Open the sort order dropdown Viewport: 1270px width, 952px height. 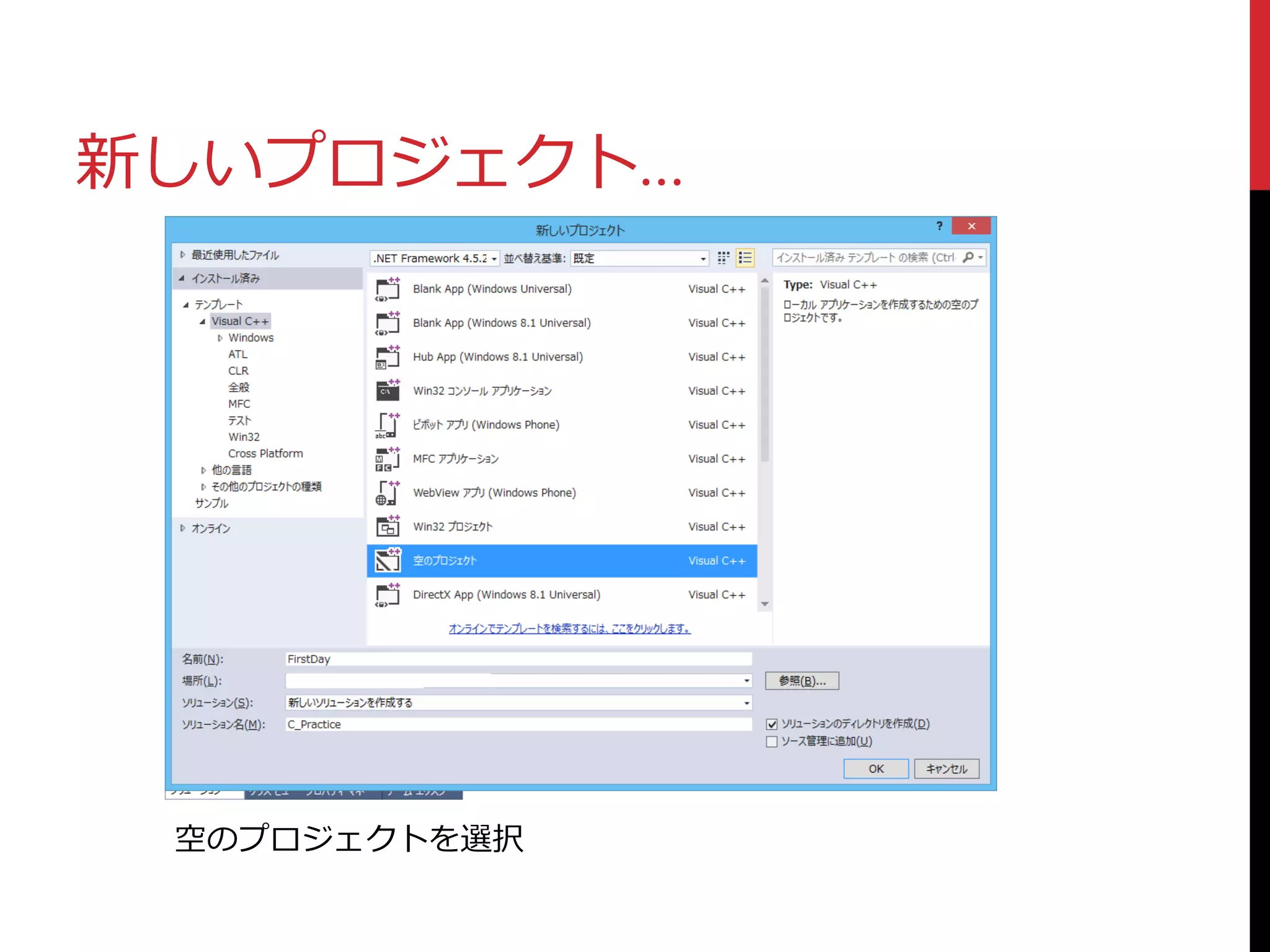[703, 259]
